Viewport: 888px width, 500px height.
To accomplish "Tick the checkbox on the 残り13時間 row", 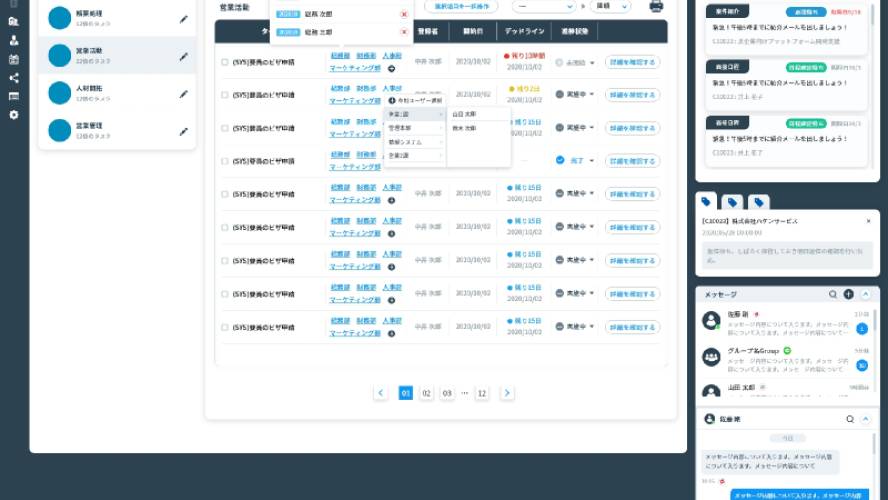I will [x=225, y=62].
